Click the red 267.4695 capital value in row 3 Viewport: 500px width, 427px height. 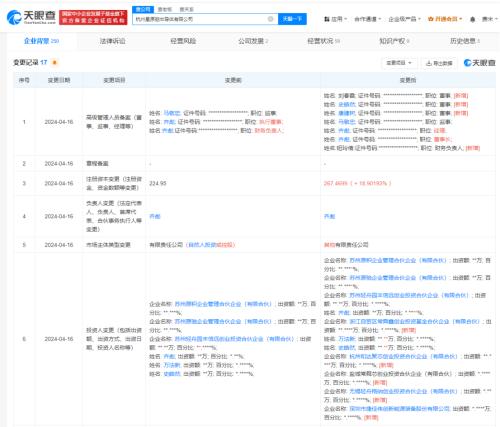(x=357, y=183)
